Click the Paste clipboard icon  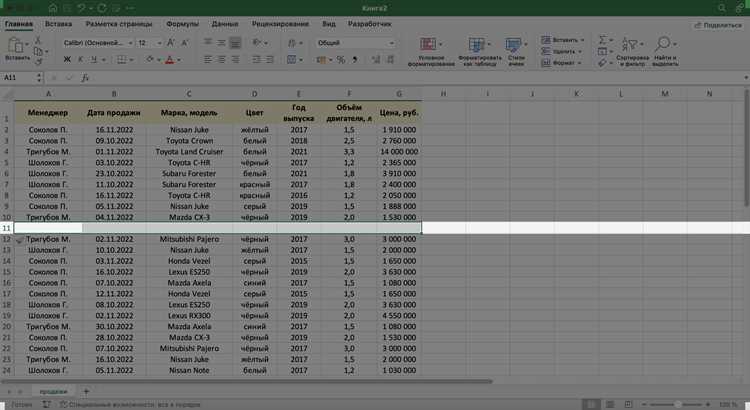point(15,45)
